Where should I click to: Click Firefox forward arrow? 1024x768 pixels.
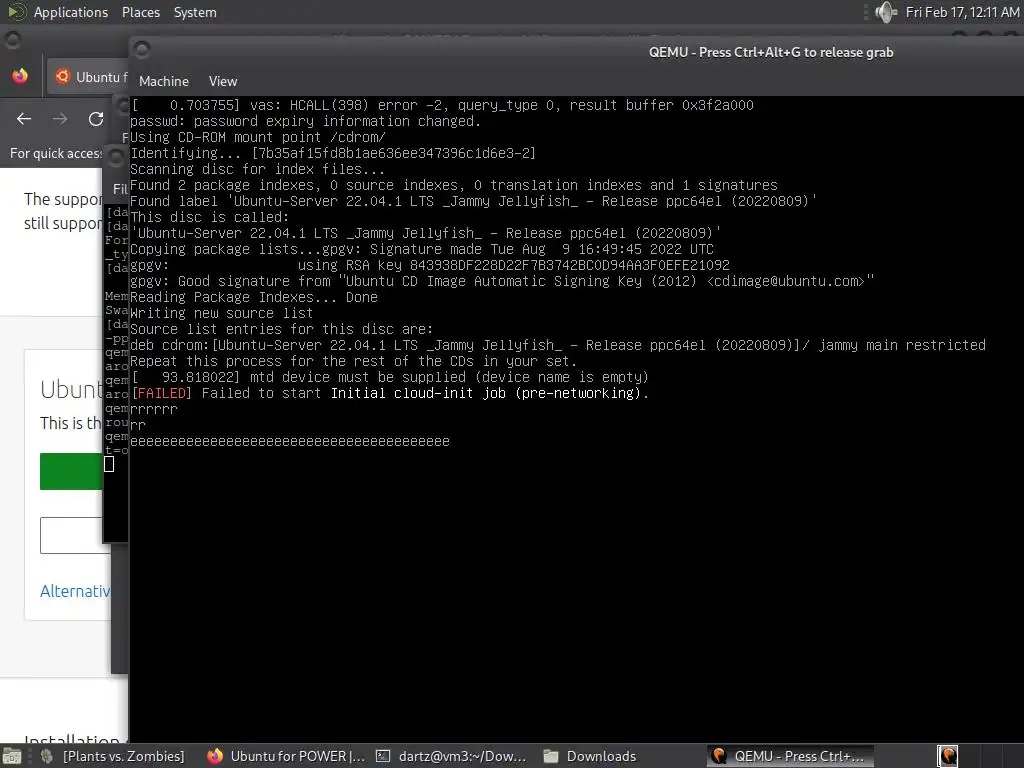tap(59, 119)
